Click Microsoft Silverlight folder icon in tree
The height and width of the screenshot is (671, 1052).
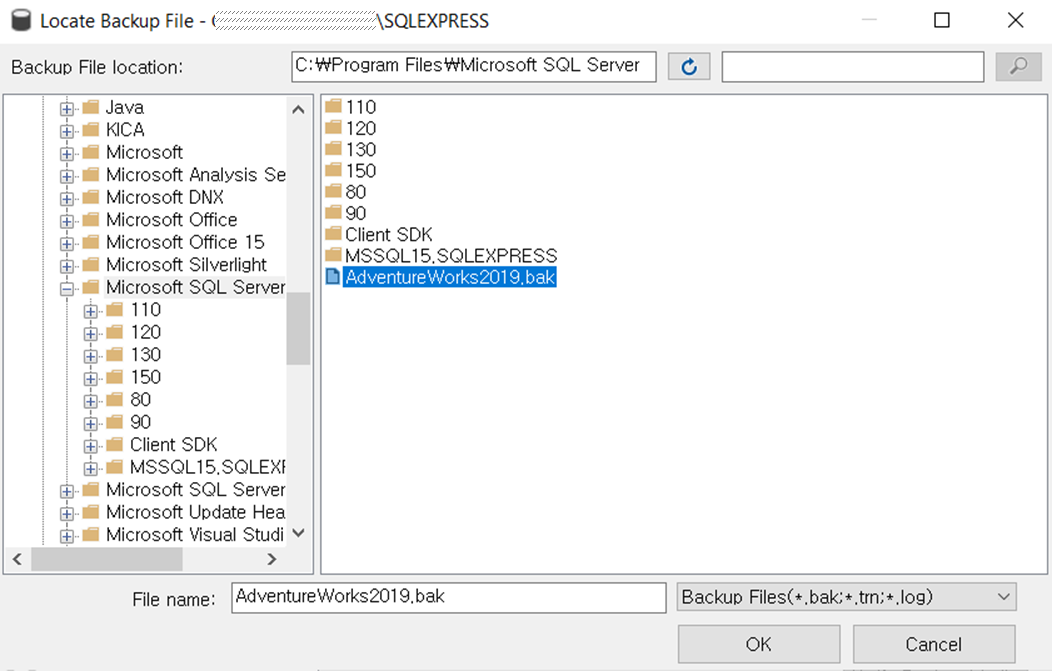91,264
